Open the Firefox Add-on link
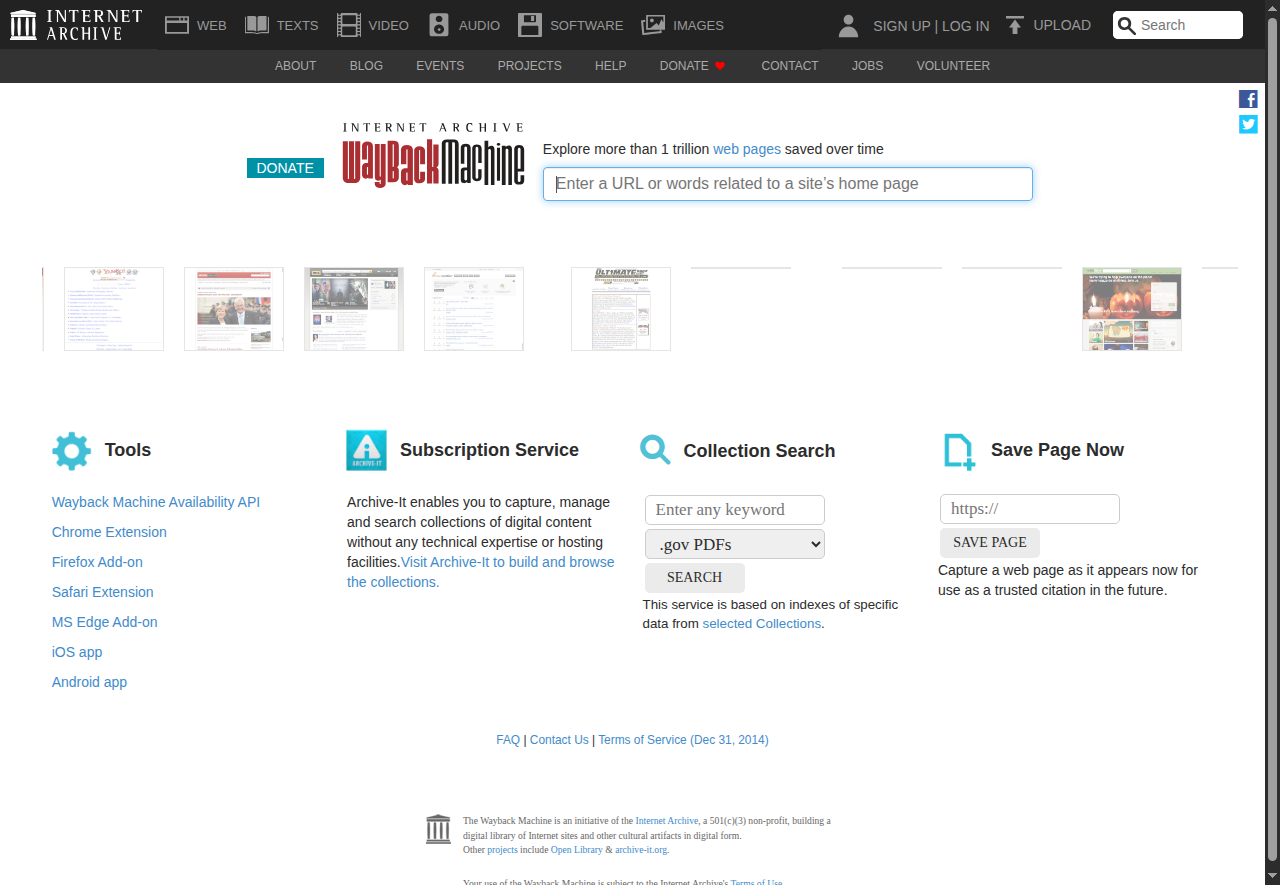Viewport: 1280px width, 885px height. (97, 562)
